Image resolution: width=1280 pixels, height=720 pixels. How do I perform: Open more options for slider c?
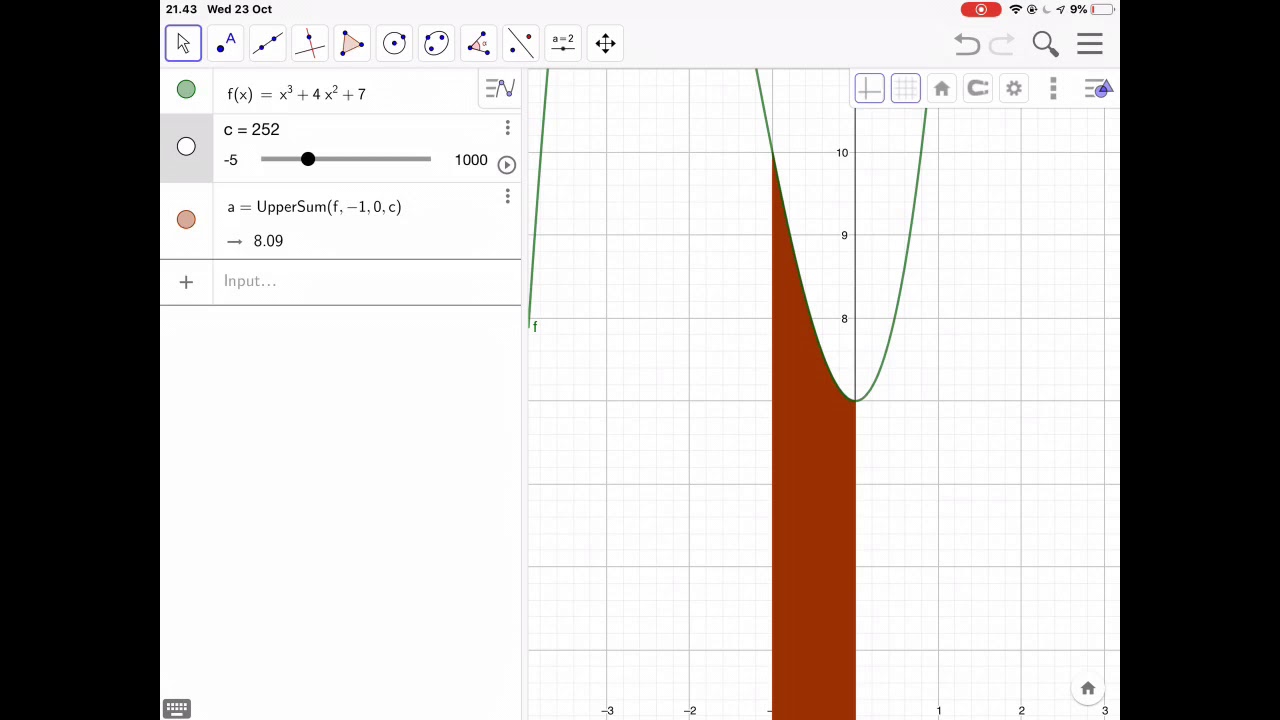[507, 128]
